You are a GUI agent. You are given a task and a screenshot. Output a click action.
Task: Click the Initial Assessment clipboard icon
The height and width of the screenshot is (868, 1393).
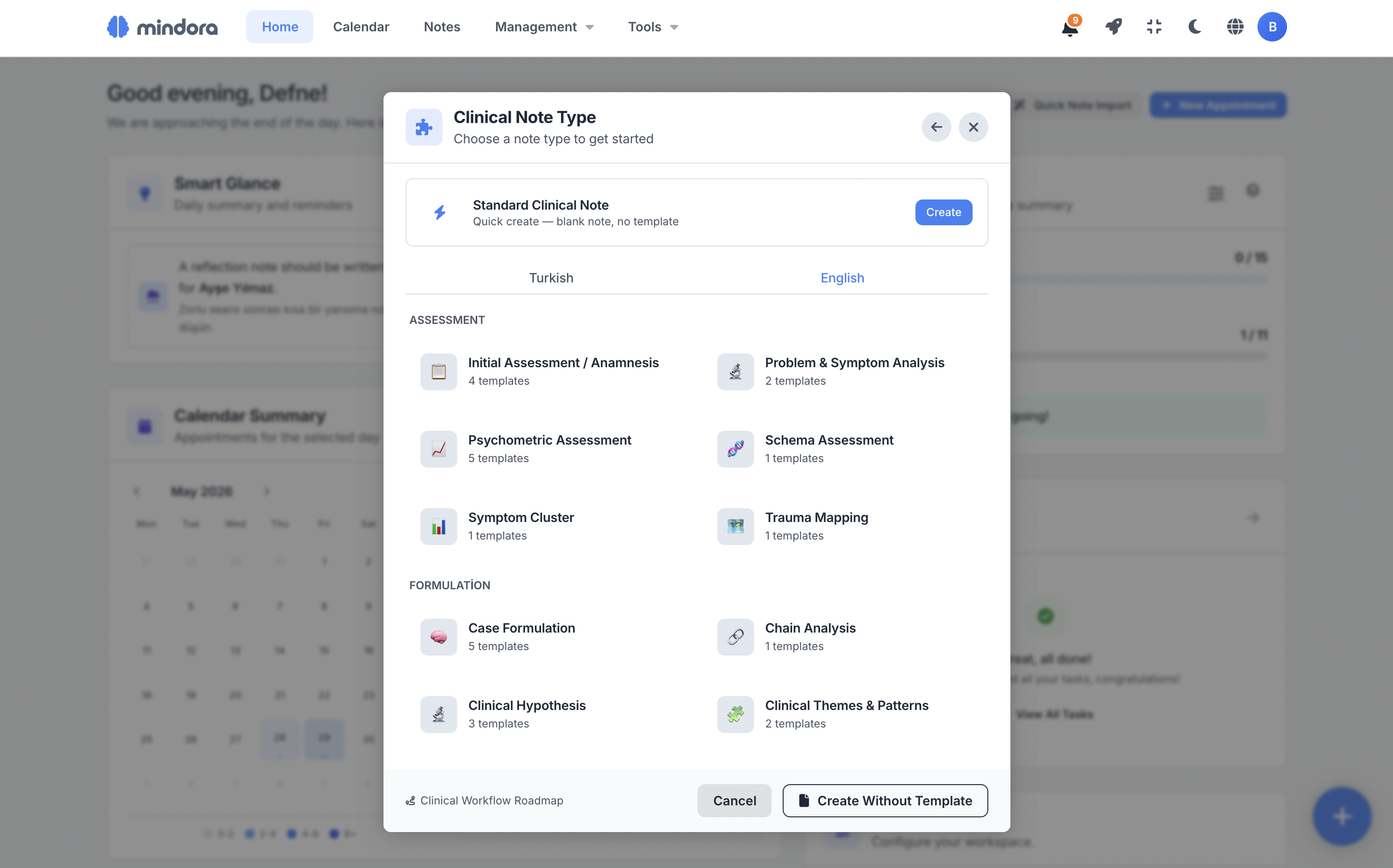(x=439, y=371)
